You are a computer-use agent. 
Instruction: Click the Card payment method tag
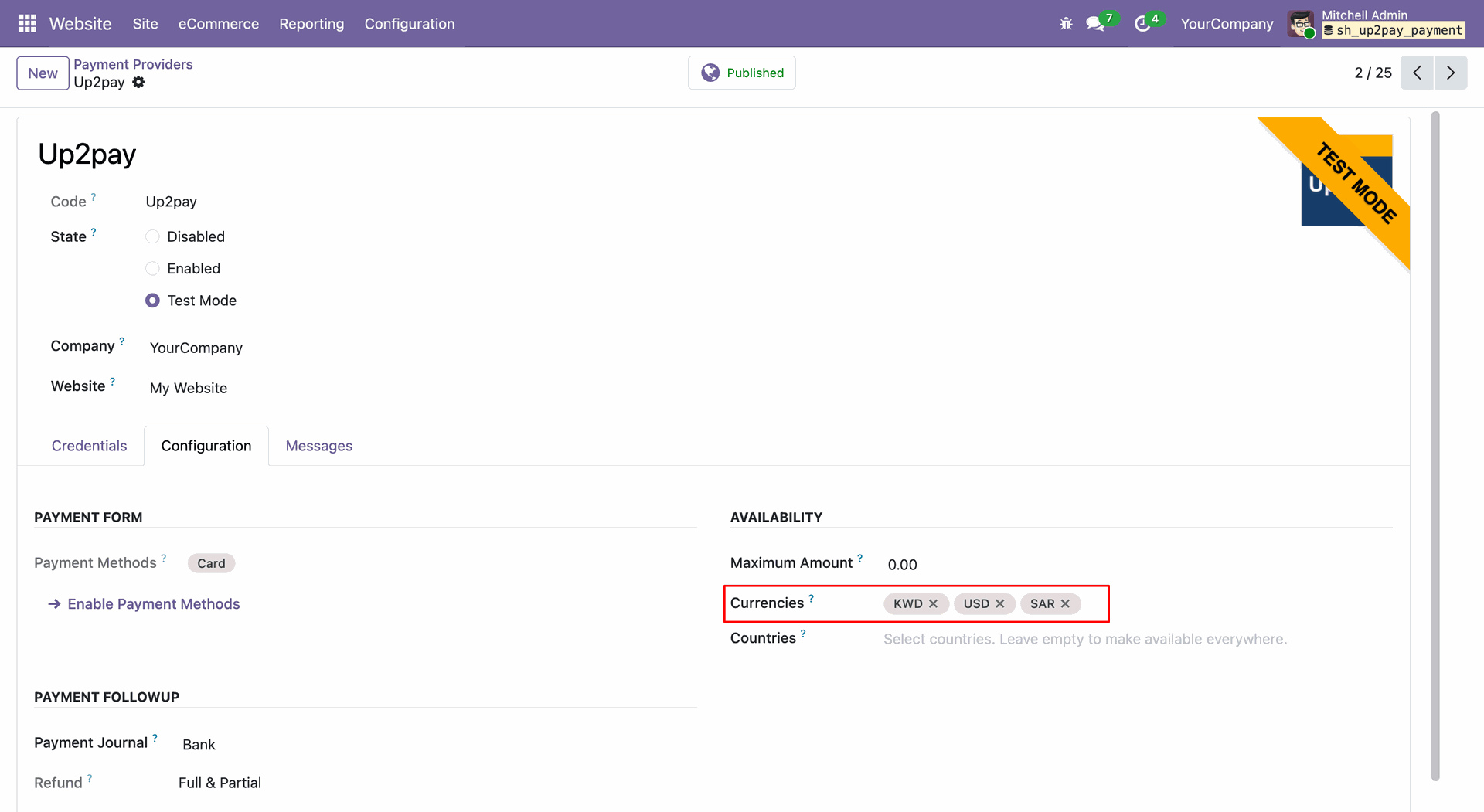(x=211, y=563)
